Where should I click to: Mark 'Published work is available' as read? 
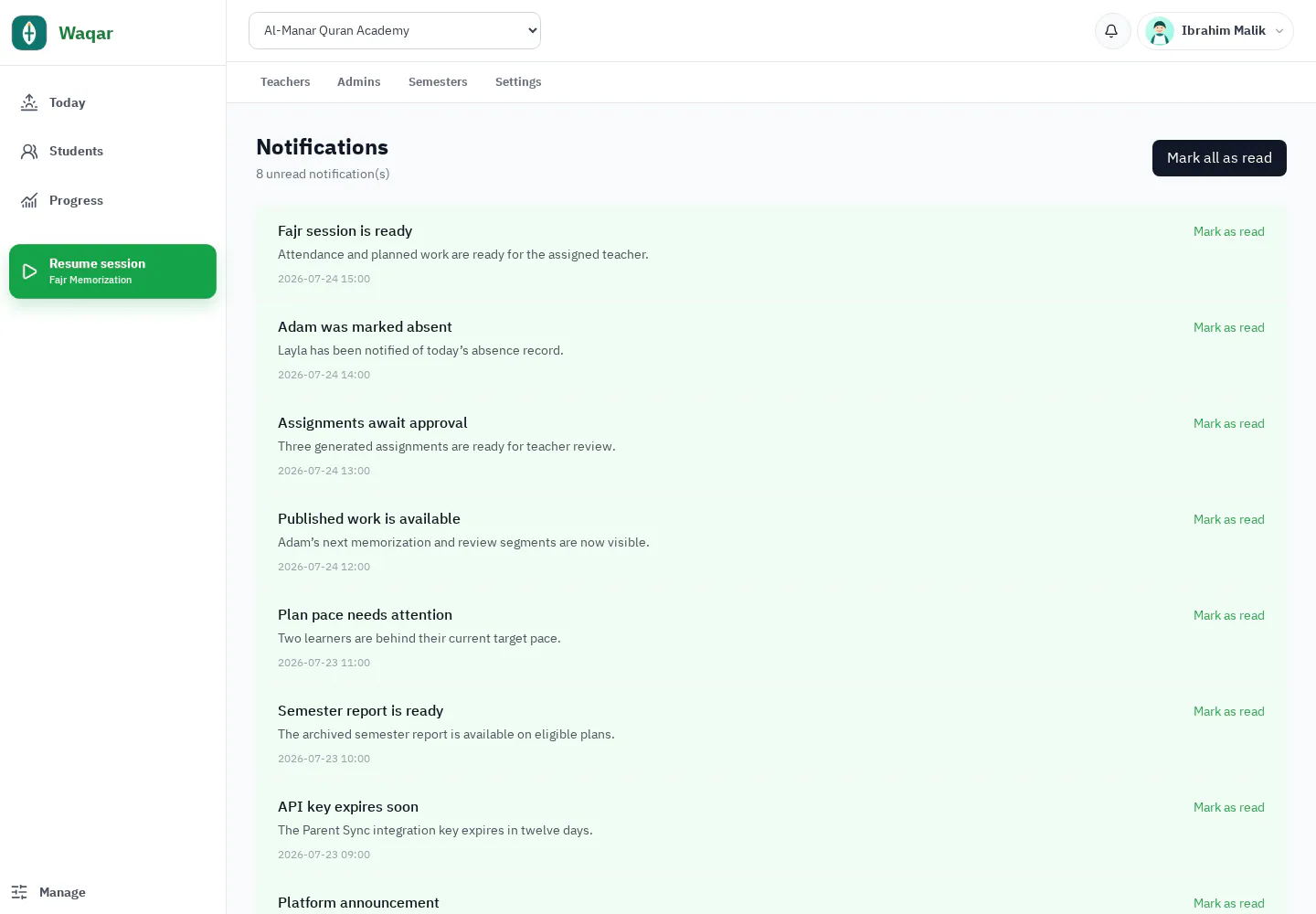1228,520
